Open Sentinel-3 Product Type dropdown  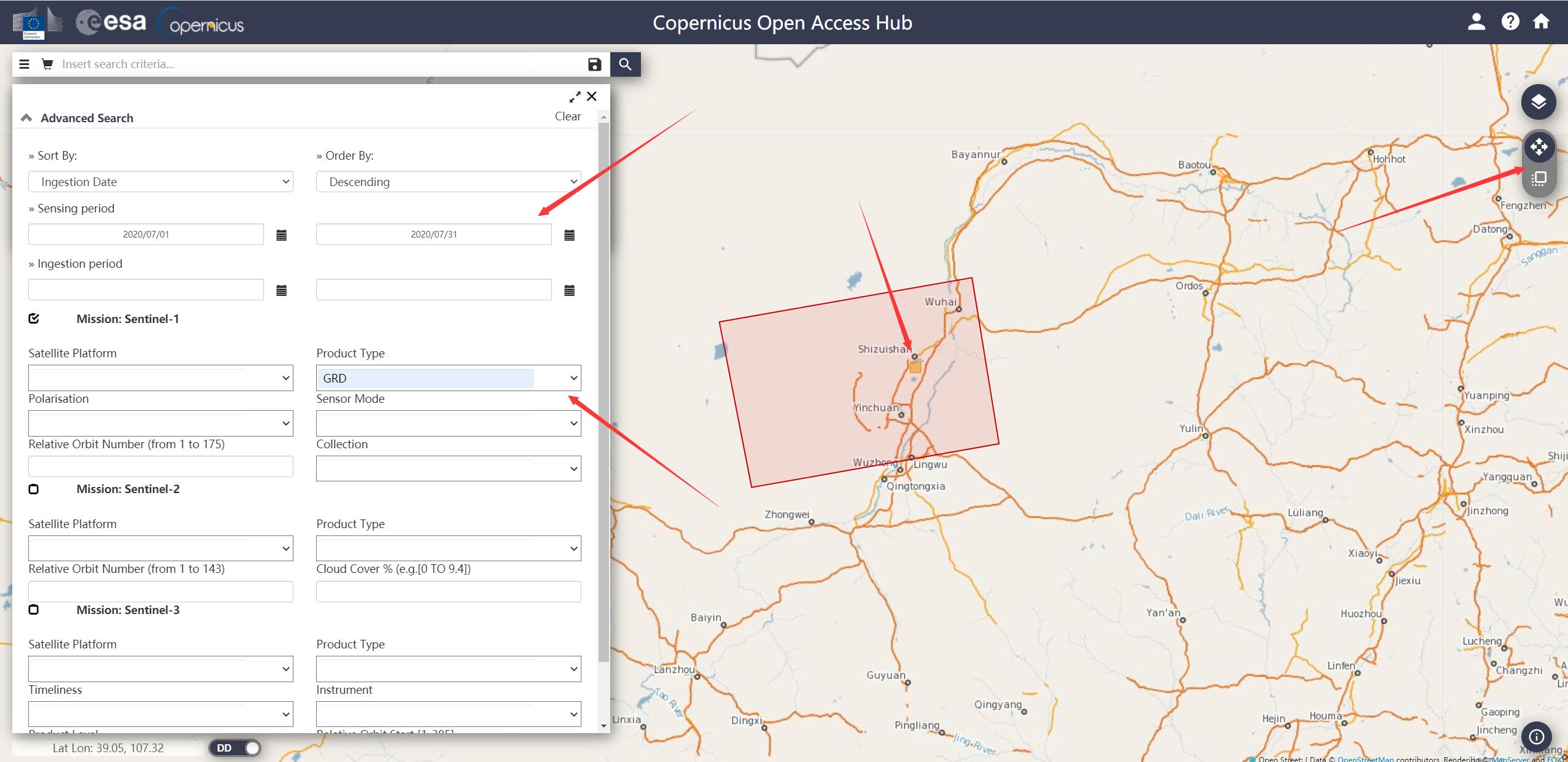[x=449, y=669]
